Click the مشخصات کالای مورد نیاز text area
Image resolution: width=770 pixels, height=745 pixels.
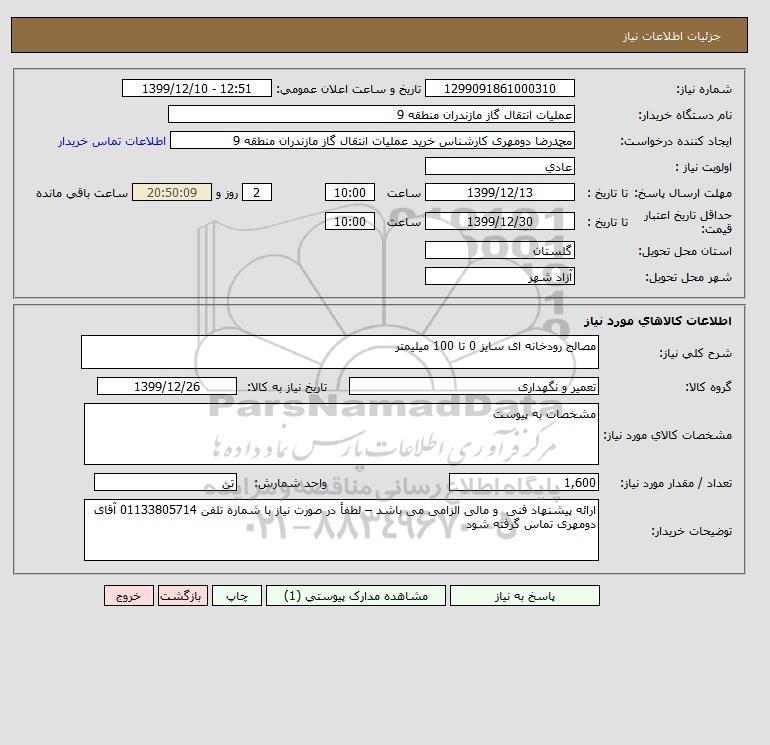341,434
